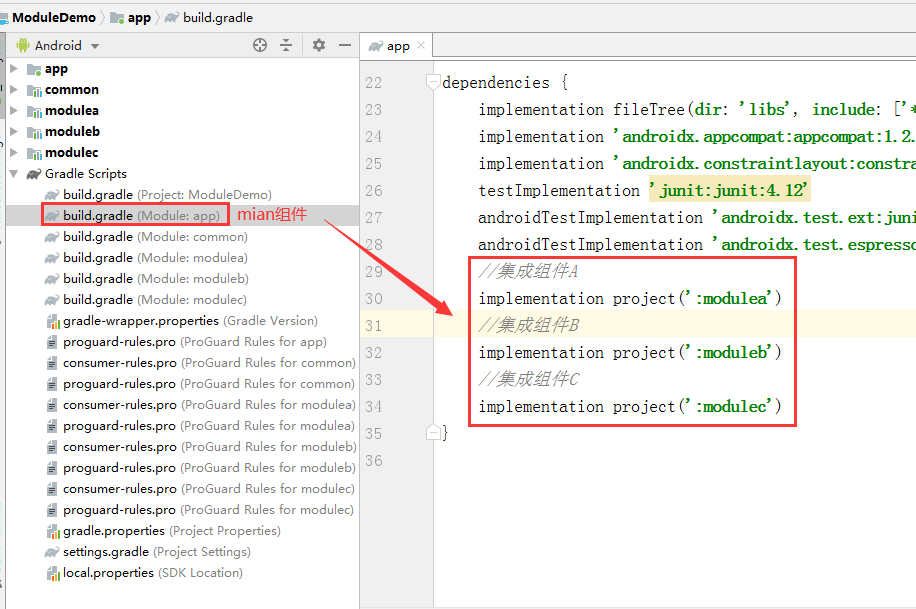Click the fileTree implementation line
The image size is (916, 609).
pos(695,109)
